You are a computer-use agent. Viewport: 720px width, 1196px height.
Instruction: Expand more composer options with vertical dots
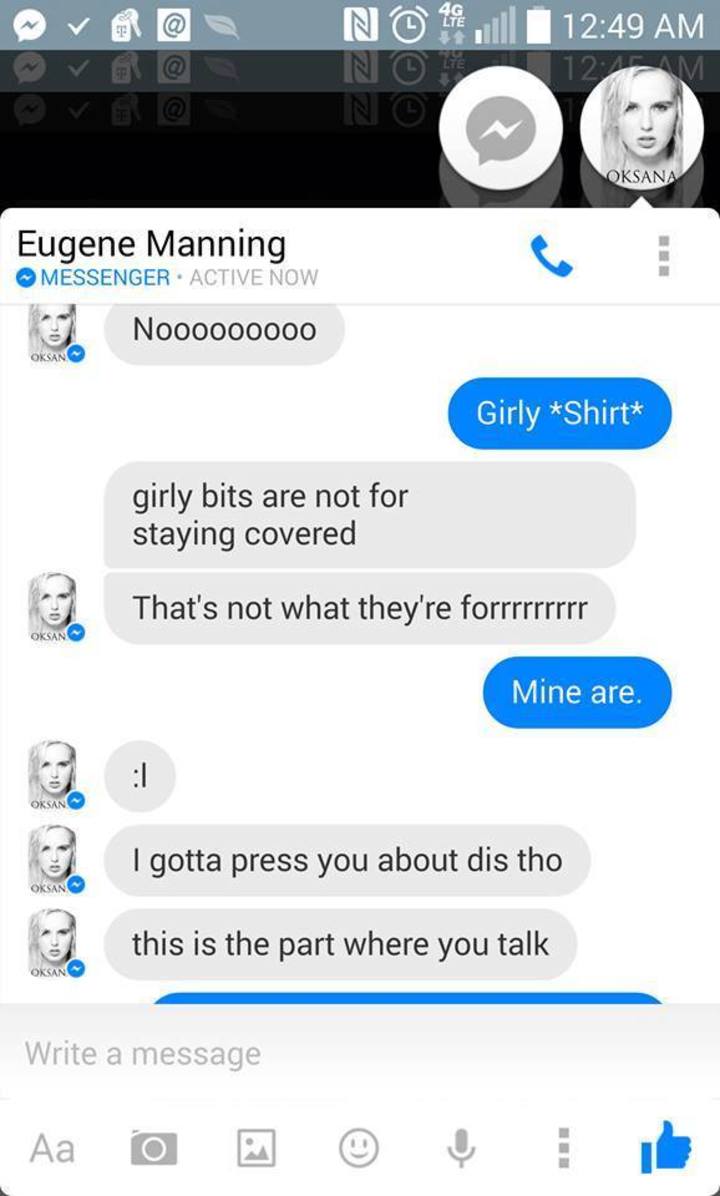pos(564,1148)
